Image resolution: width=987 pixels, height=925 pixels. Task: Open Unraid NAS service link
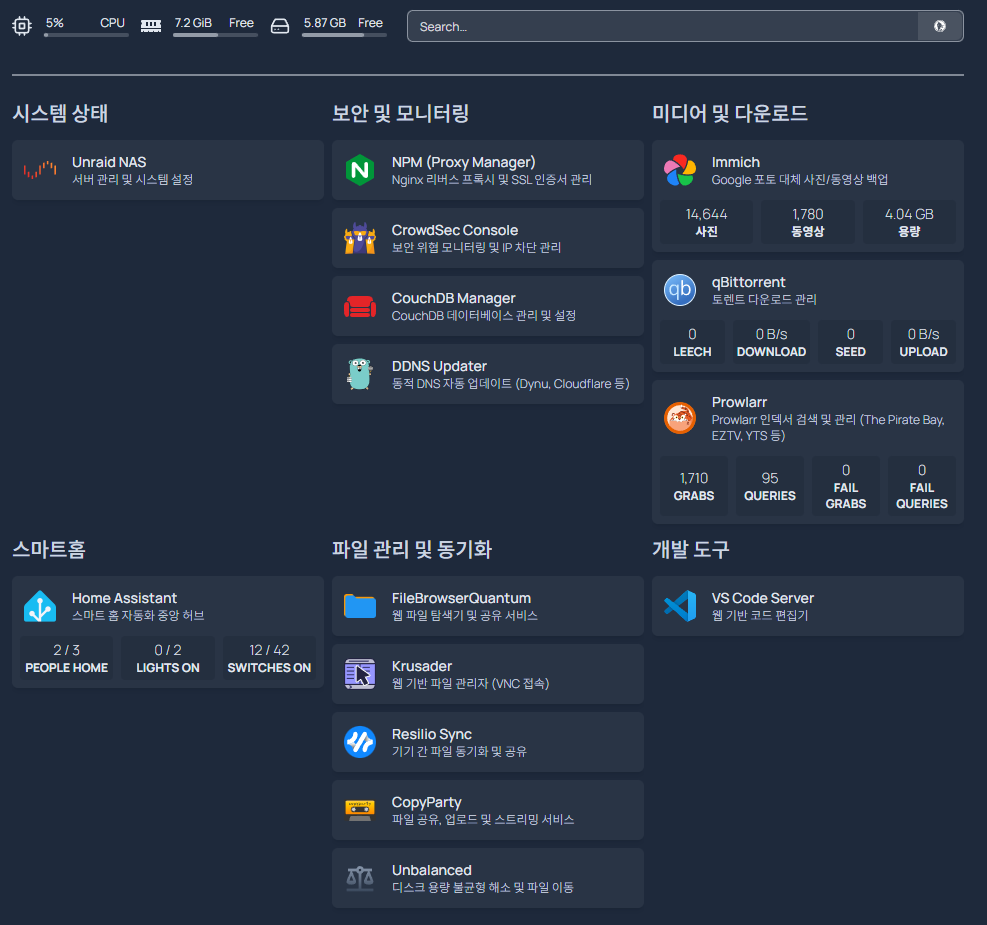click(x=109, y=162)
